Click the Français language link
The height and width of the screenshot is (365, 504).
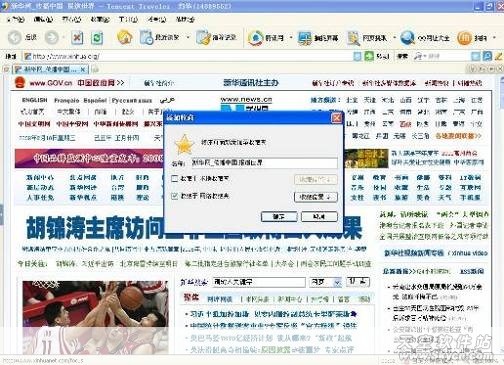67,100
